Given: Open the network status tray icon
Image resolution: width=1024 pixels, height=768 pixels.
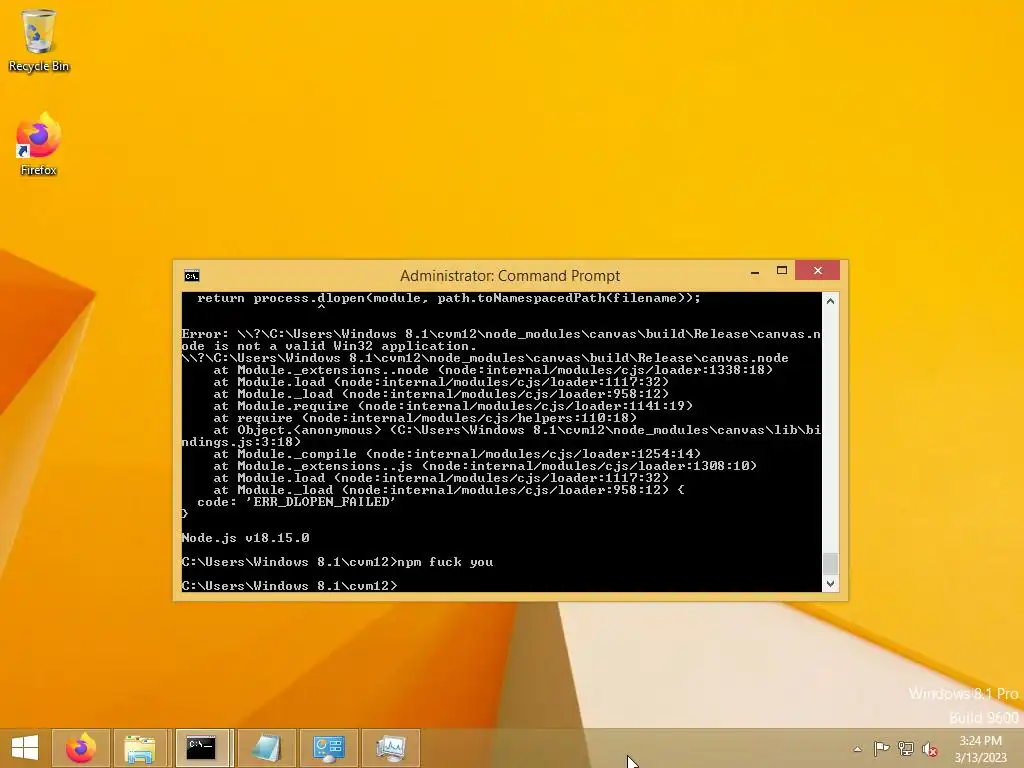Looking at the screenshot, I should [905, 748].
